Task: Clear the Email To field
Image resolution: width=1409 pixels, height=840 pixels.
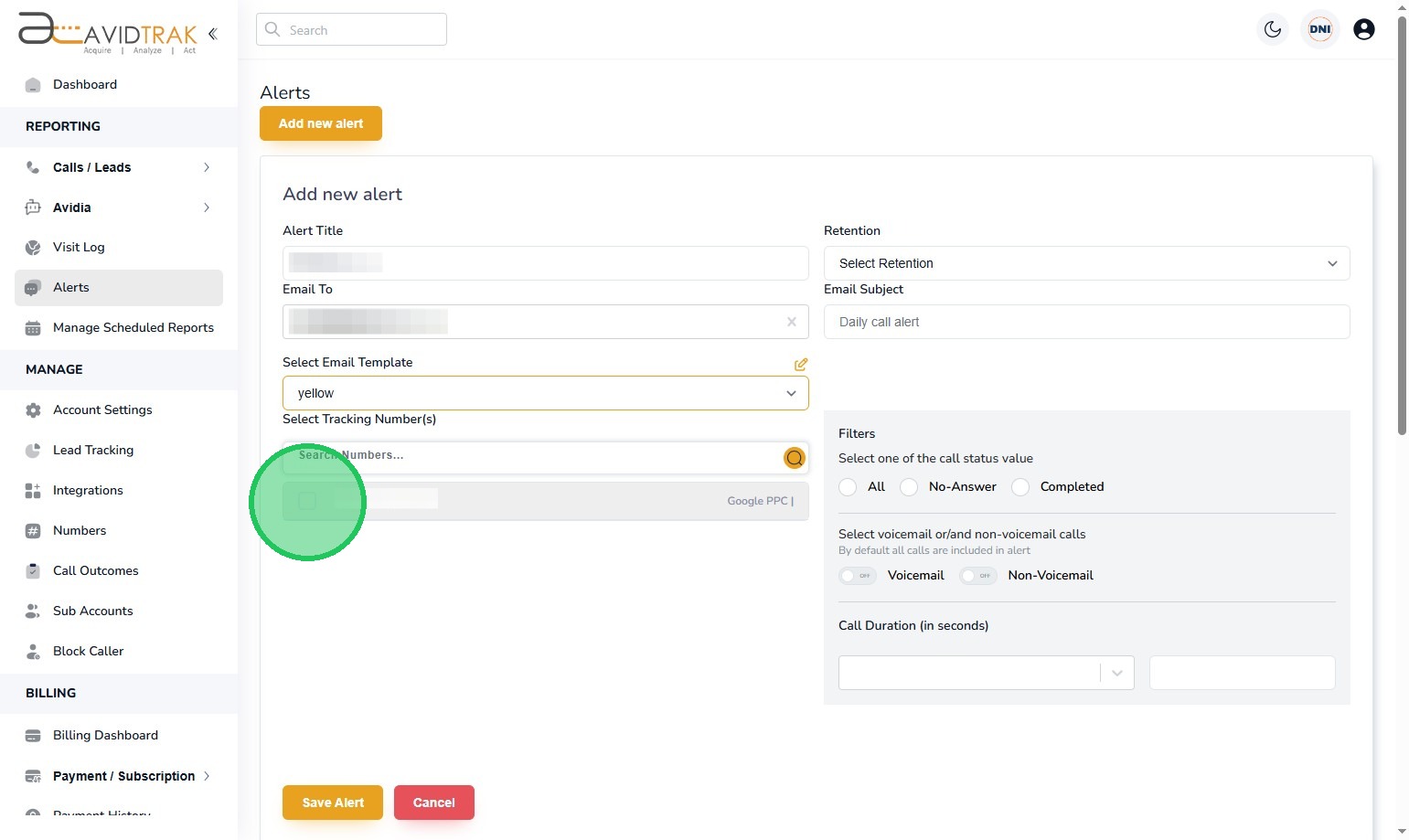Action: tap(792, 322)
